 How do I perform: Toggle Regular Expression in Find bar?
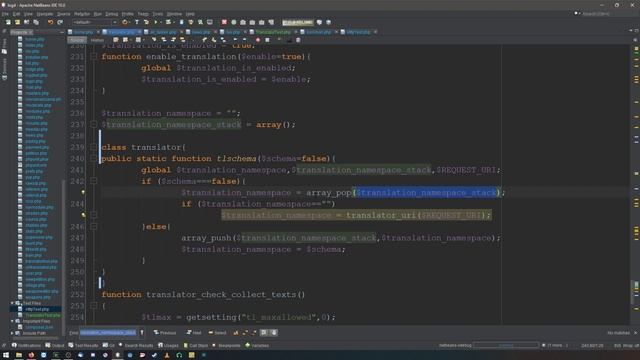(254, 333)
